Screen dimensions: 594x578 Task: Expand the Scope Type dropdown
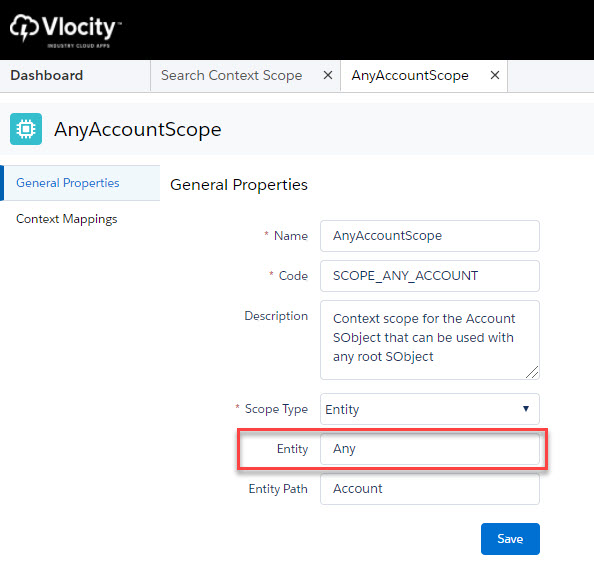430,409
